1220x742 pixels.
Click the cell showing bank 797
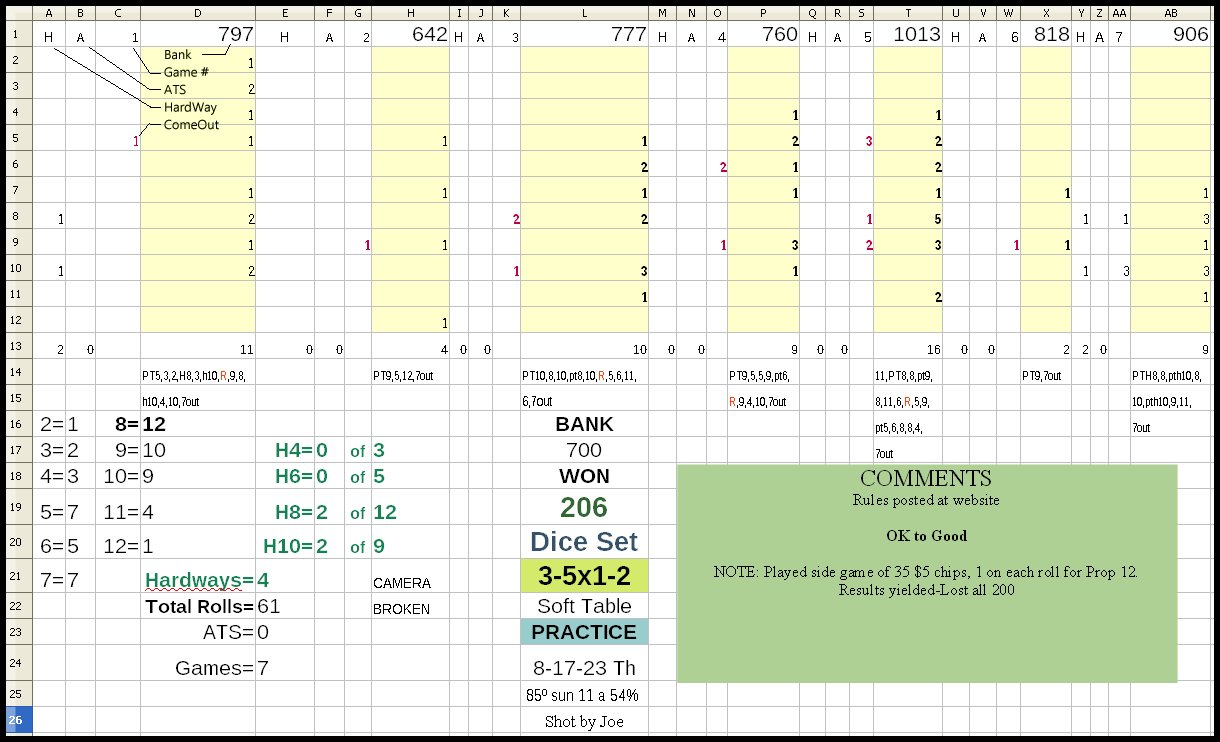click(x=197, y=34)
